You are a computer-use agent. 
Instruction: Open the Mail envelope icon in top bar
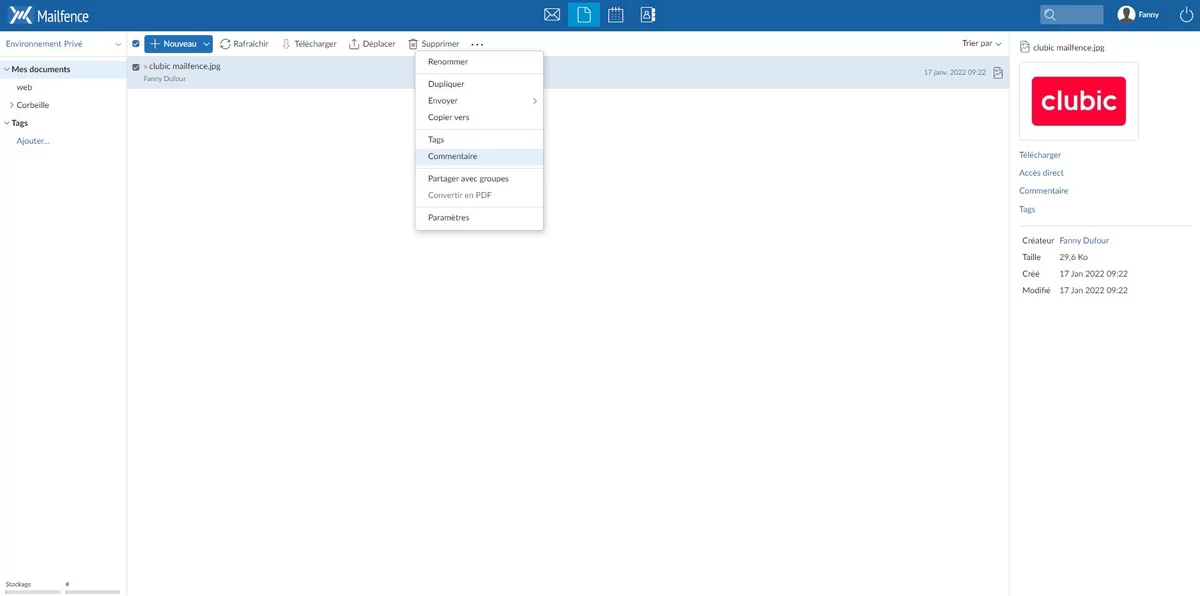[551, 15]
